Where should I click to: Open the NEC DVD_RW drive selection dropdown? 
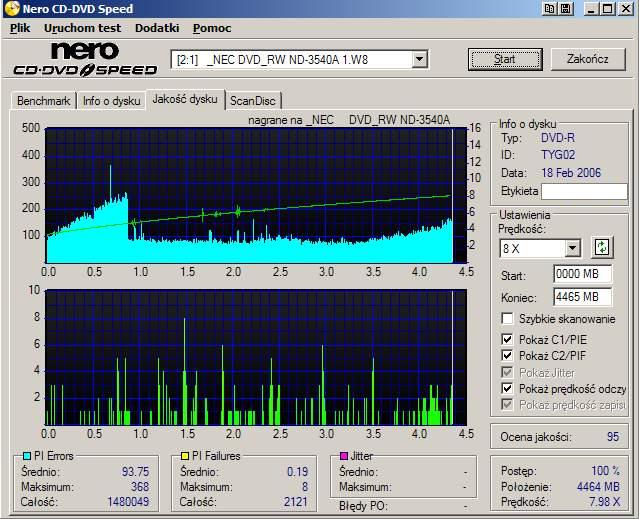[x=419, y=59]
